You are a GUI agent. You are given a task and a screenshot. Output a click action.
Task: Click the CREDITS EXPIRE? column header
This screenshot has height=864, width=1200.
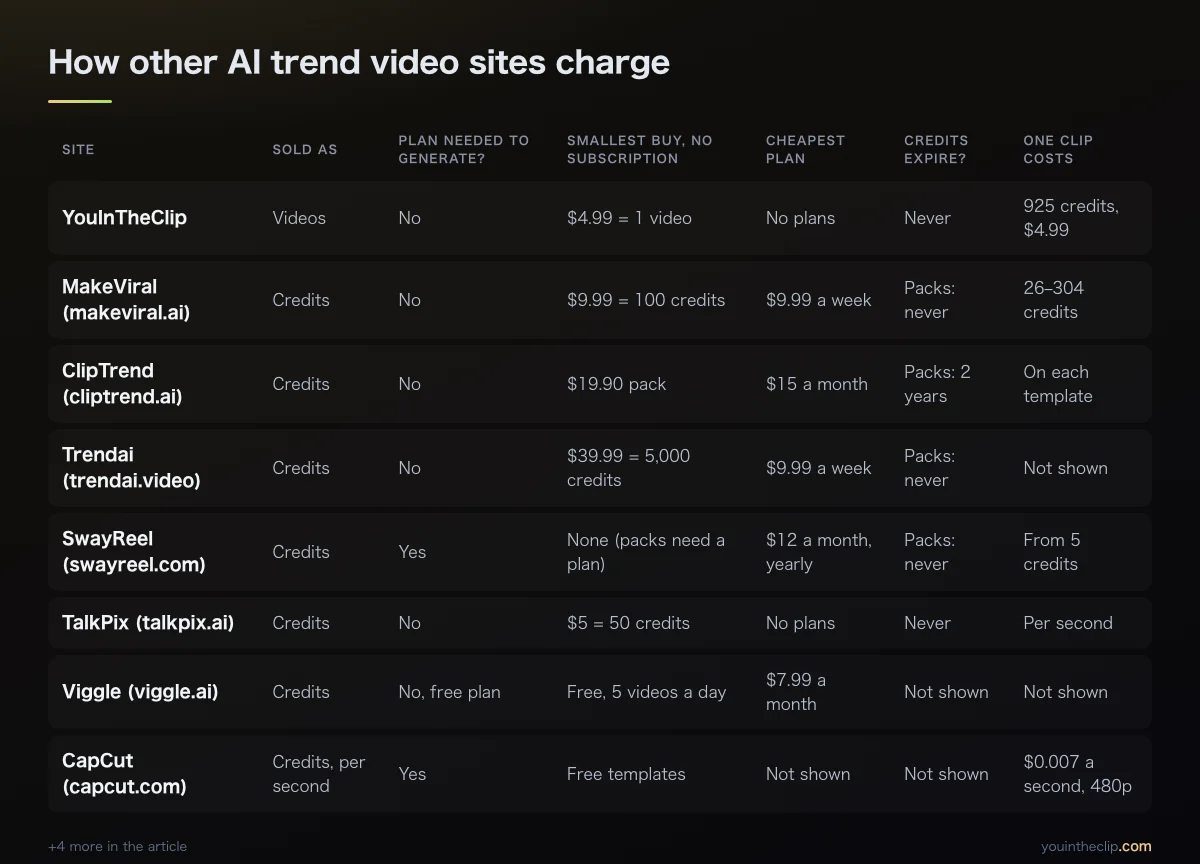point(936,149)
